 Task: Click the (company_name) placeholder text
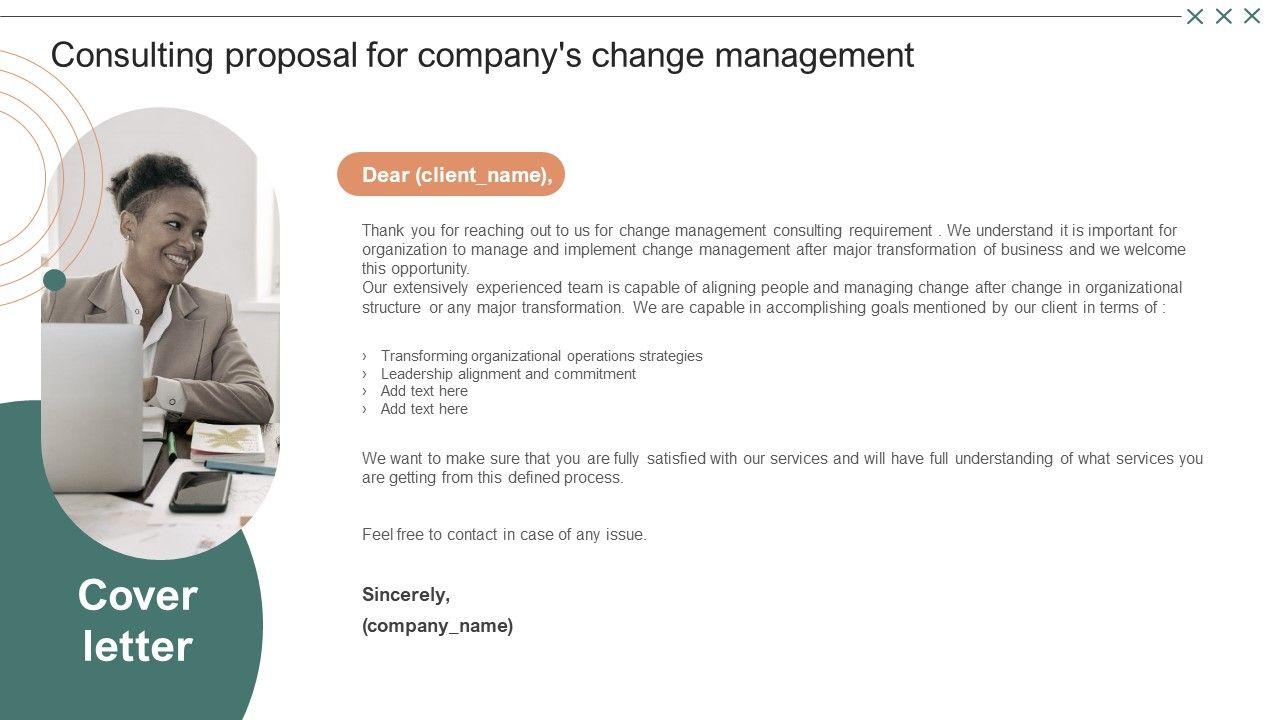click(437, 626)
